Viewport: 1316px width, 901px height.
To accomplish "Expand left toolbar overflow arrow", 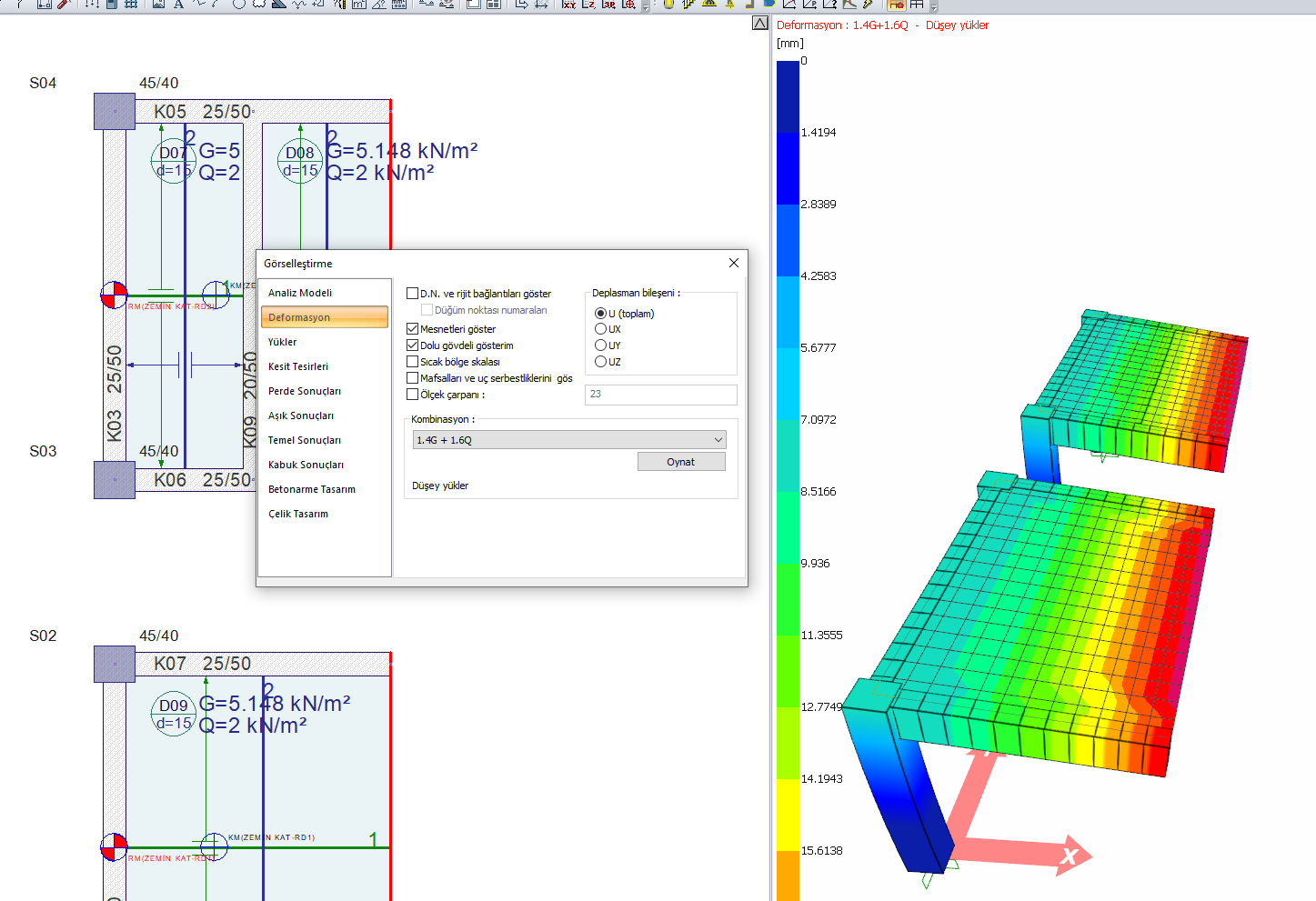I will click(x=646, y=6).
